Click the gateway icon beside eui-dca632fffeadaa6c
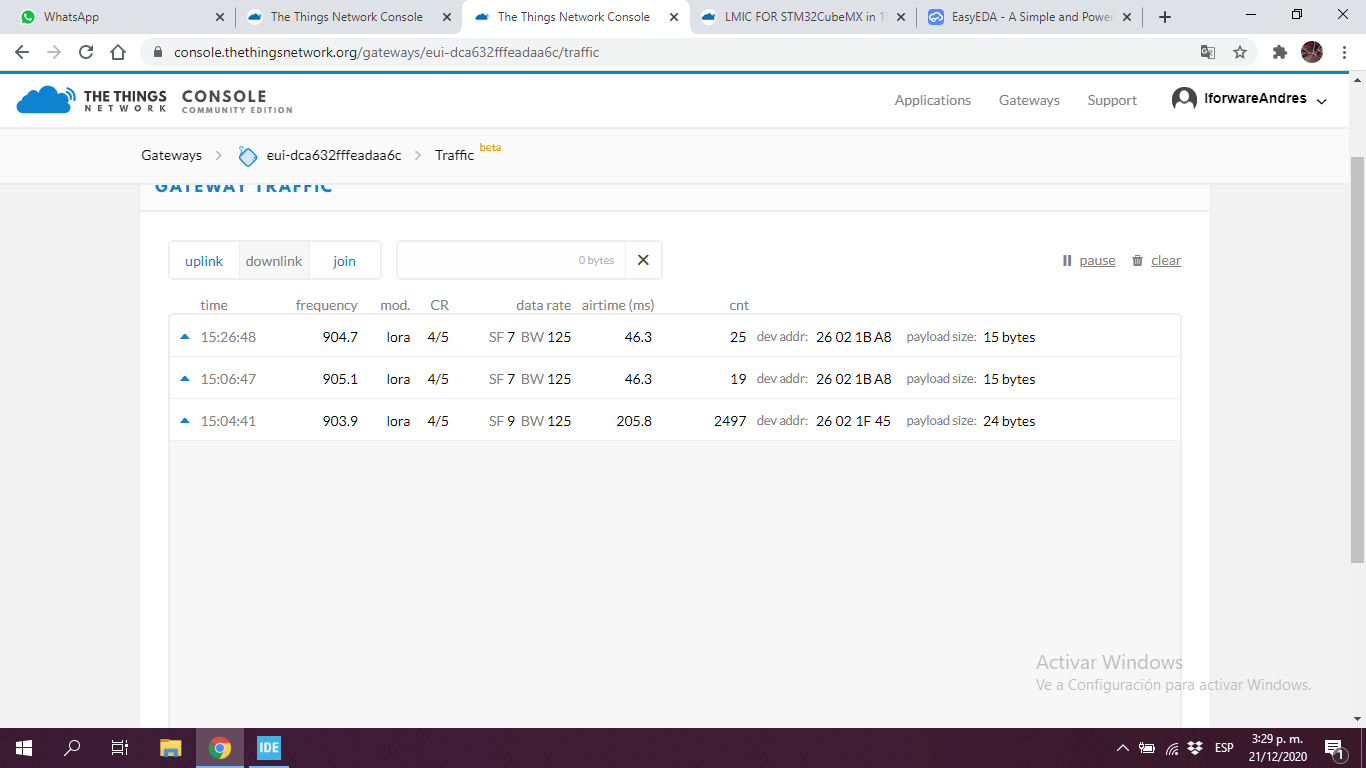This screenshot has width=1366, height=768. [x=248, y=156]
